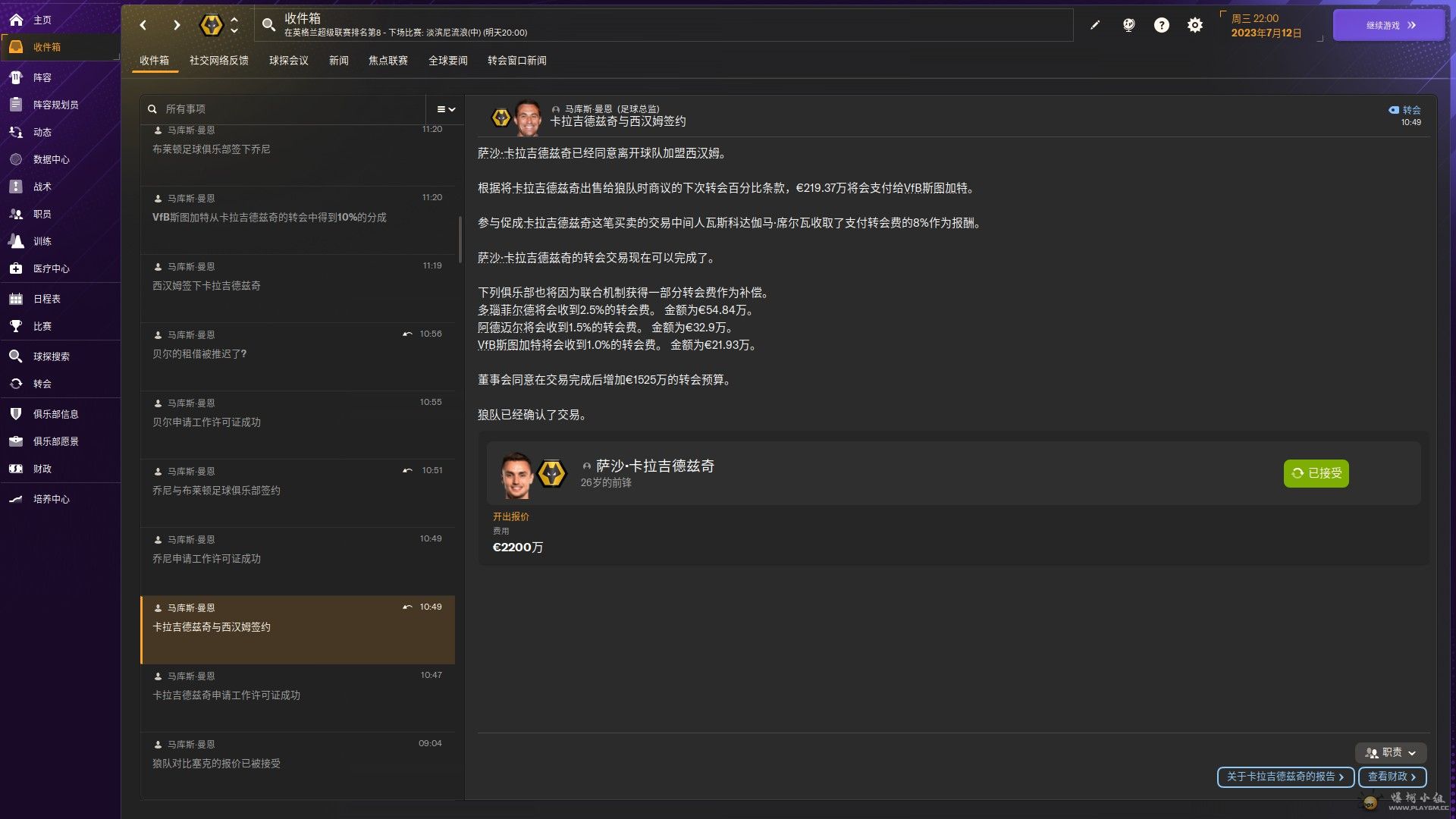The width and height of the screenshot is (1456, 819).
Task: Open 动态 dynamics sidebar icon
Action: (x=16, y=132)
